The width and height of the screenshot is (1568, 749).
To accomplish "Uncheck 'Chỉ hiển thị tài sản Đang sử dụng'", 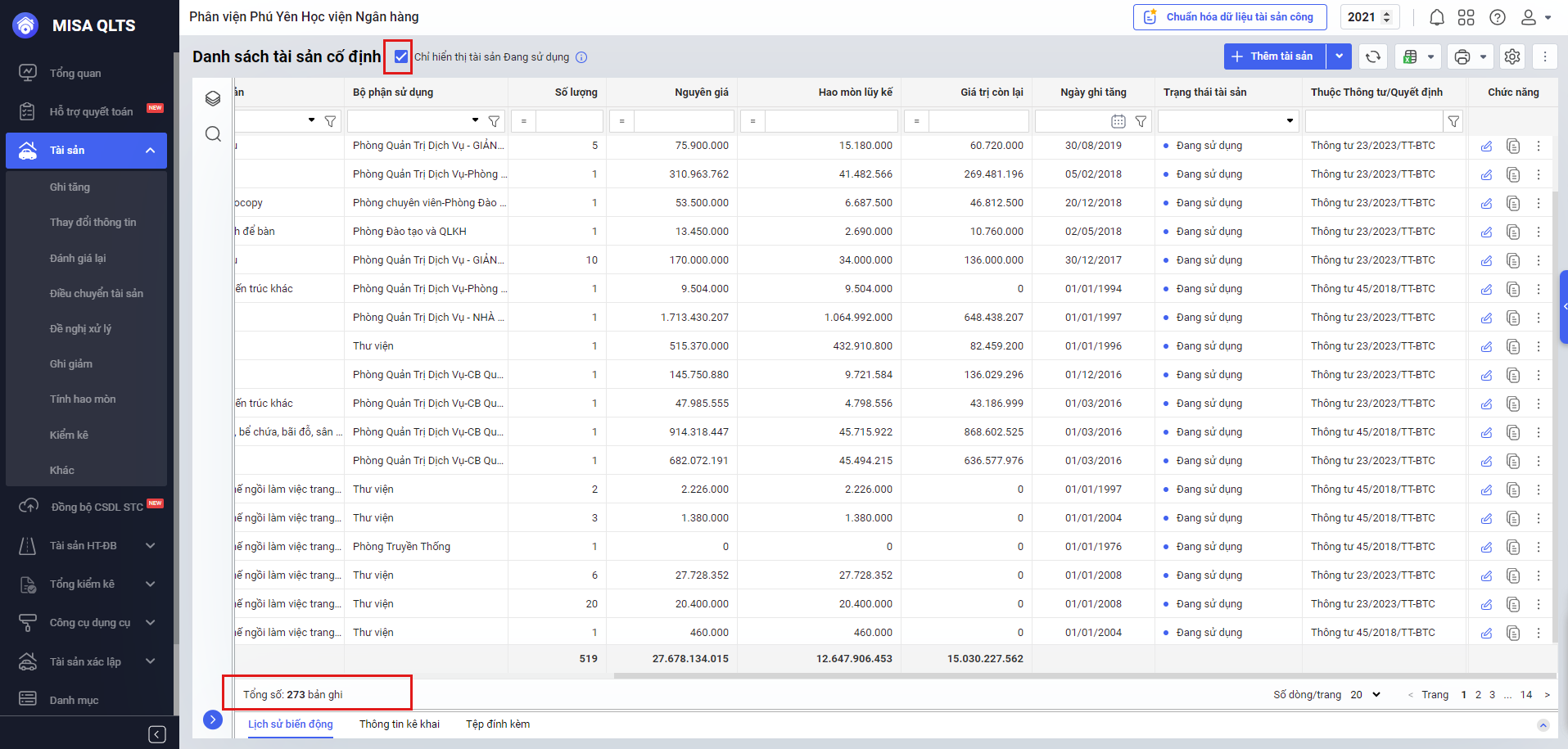I will [x=401, y=56].
